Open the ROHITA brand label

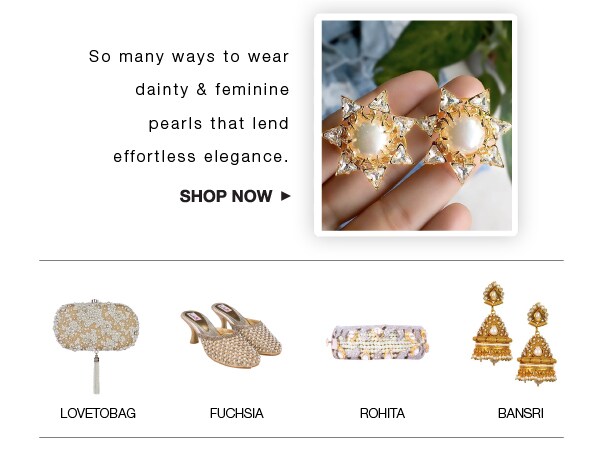[382, 413]
